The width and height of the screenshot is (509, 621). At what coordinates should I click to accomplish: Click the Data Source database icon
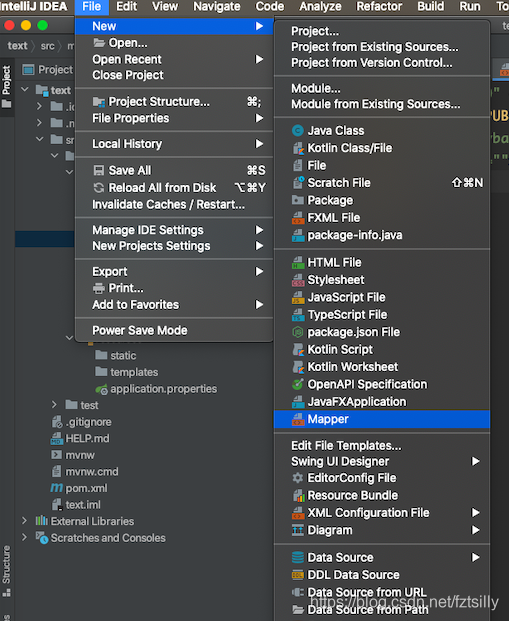297,557
